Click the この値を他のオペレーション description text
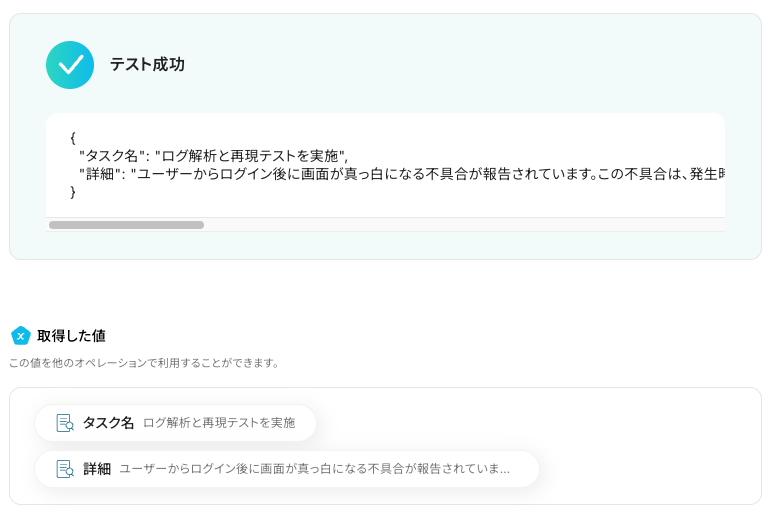The image size is (773, 513). (145, 363)
